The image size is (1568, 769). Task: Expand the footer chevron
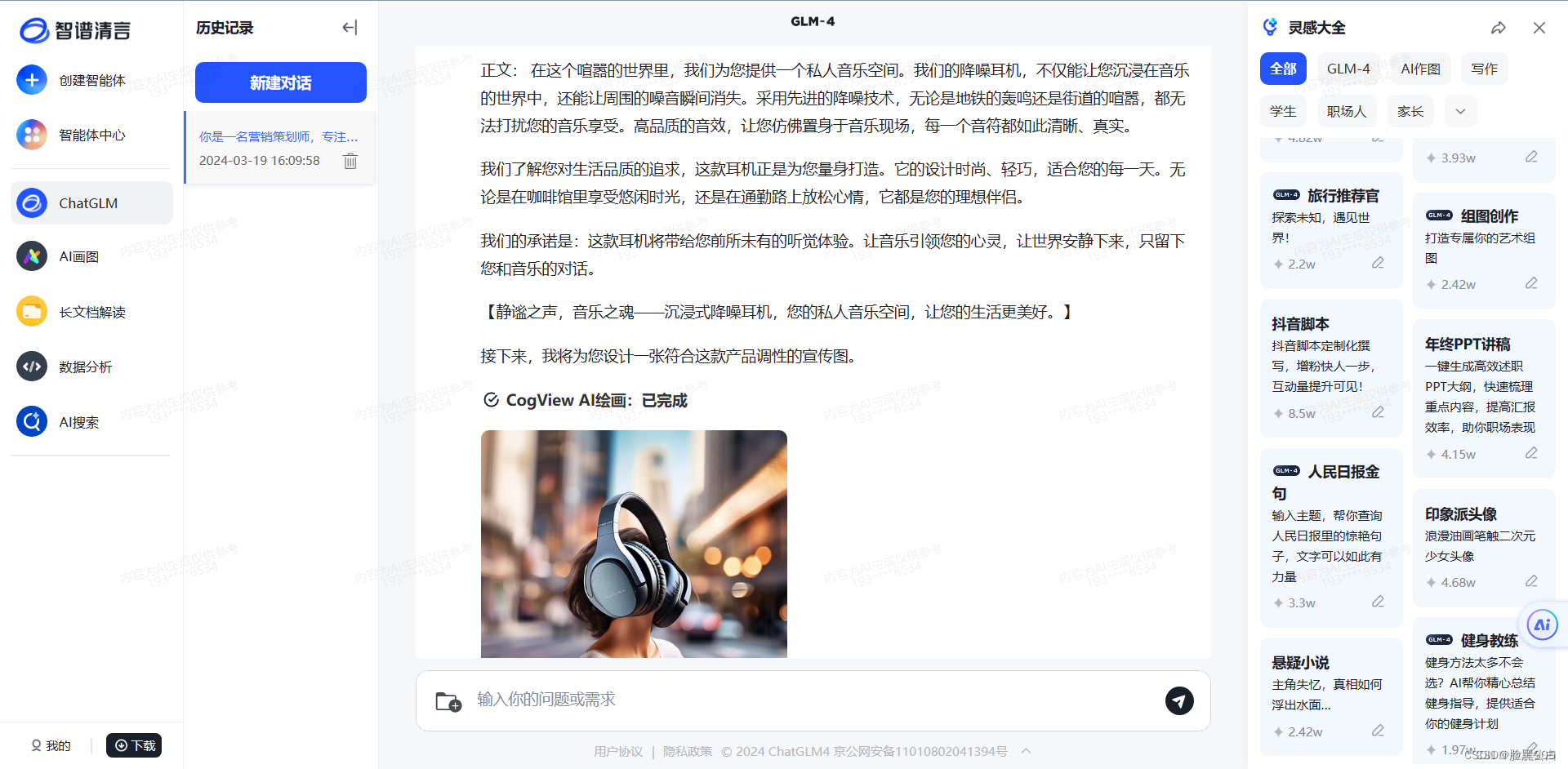point(1027,751)
